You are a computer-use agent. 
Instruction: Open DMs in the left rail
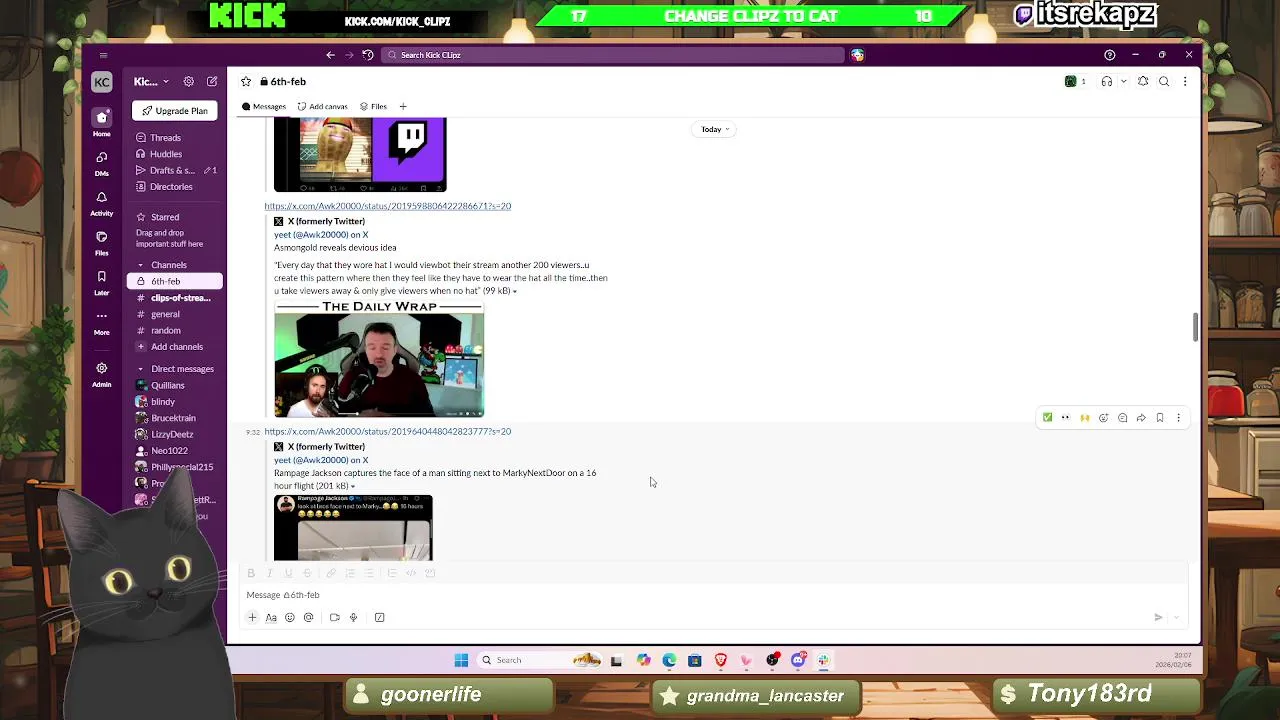(101, 162)
